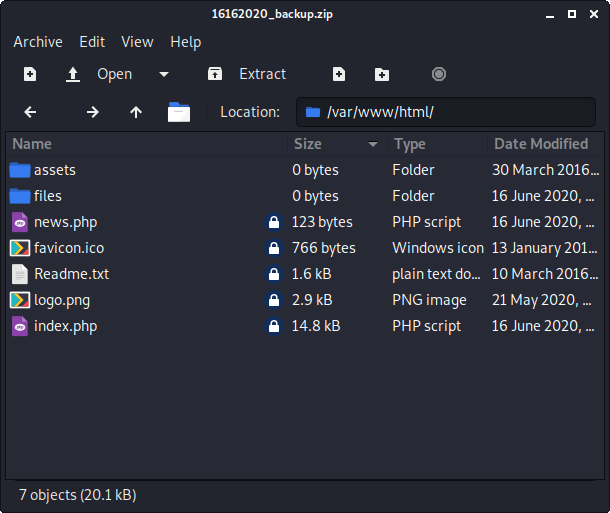Select the assets folder
This screenshot has width=610, height=513.
point(54,170)
